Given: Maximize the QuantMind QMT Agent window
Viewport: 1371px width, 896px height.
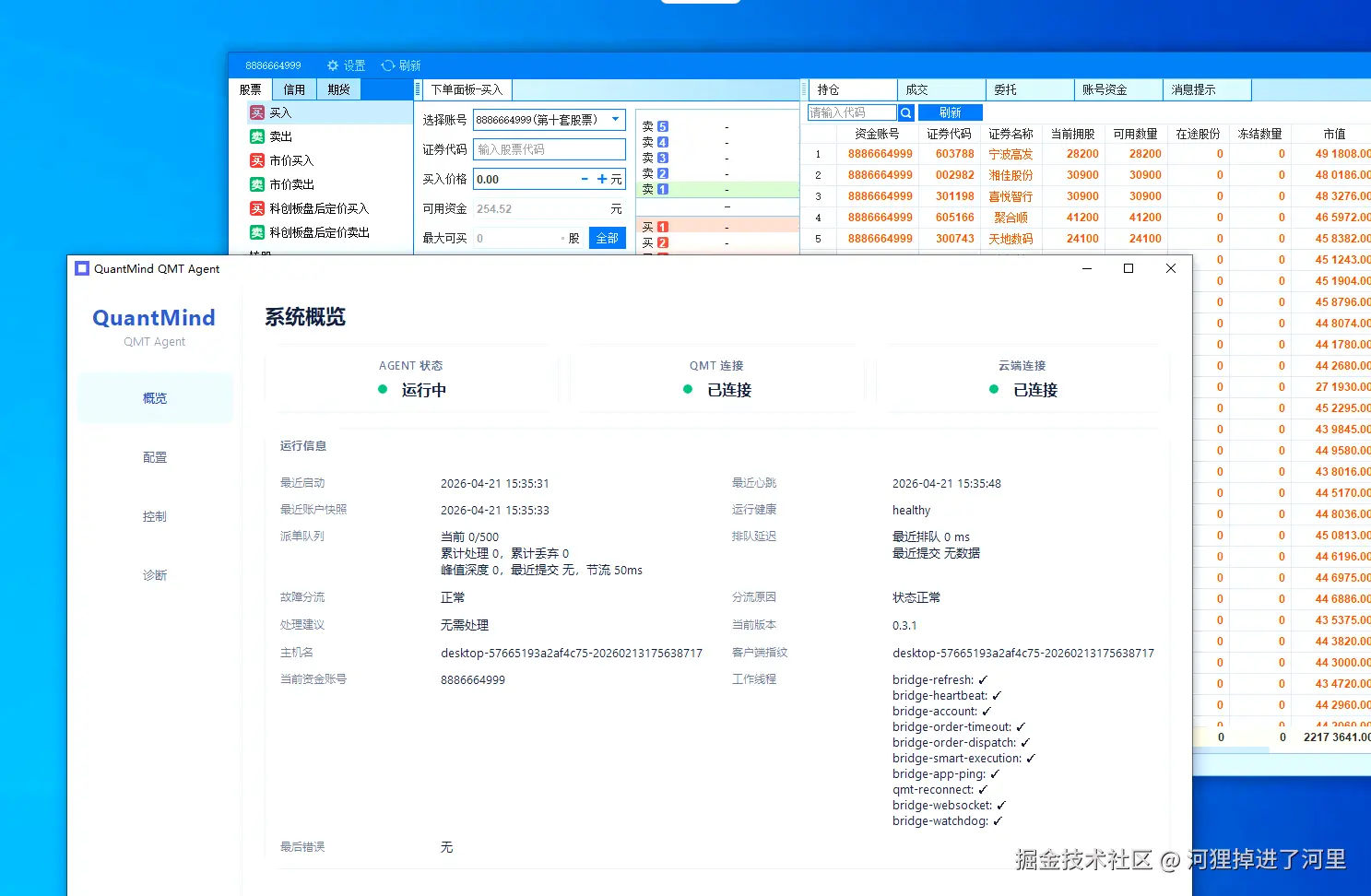Looking at the screenshot, I should point(1129,268).
